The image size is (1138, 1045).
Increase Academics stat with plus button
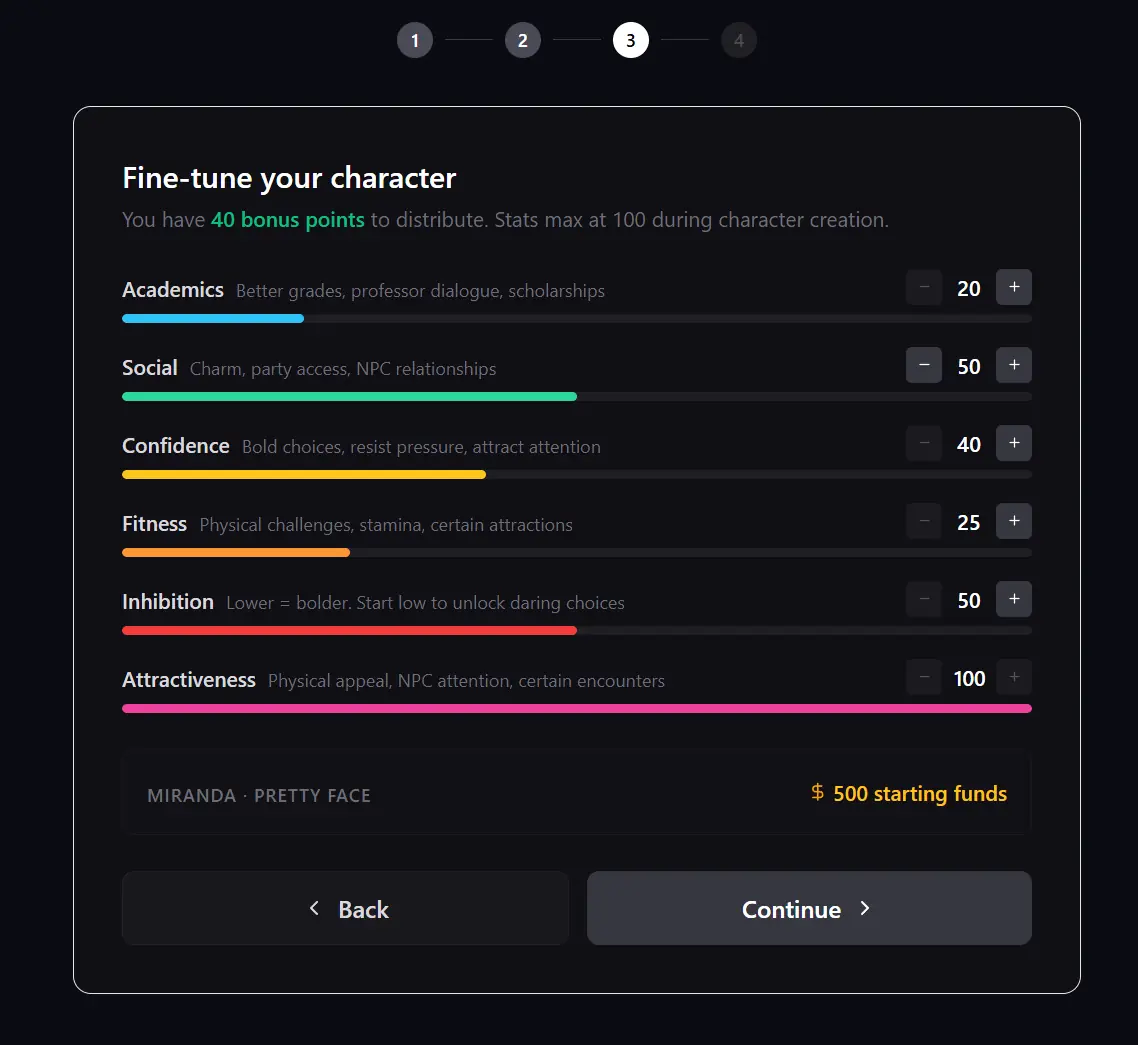click(x=1013, y=288)
